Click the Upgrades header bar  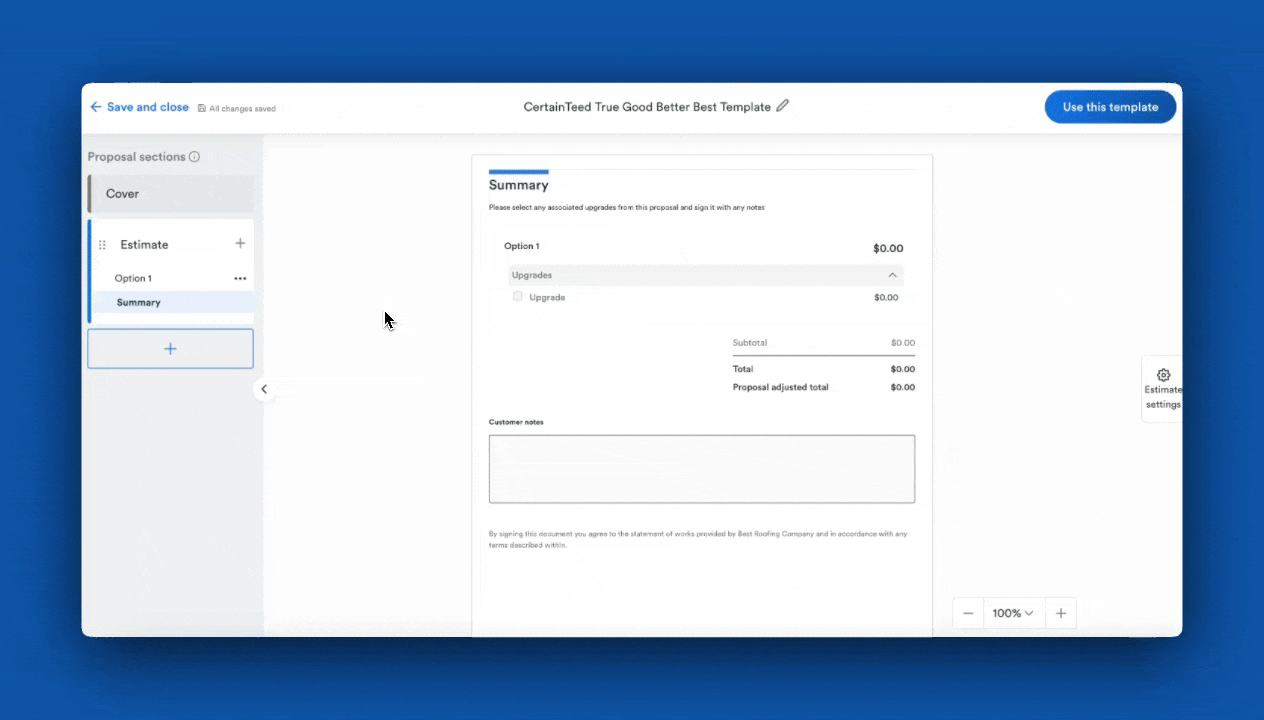point(706,275)
